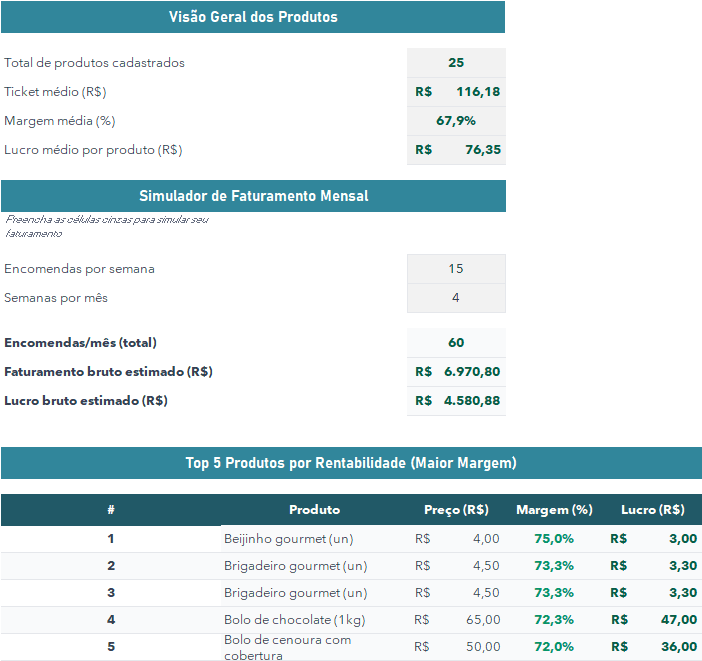Screen dimensions: 702x661
Task: Select the 'Visão Geral dos Produtos' header
Action: pos(253,17)
